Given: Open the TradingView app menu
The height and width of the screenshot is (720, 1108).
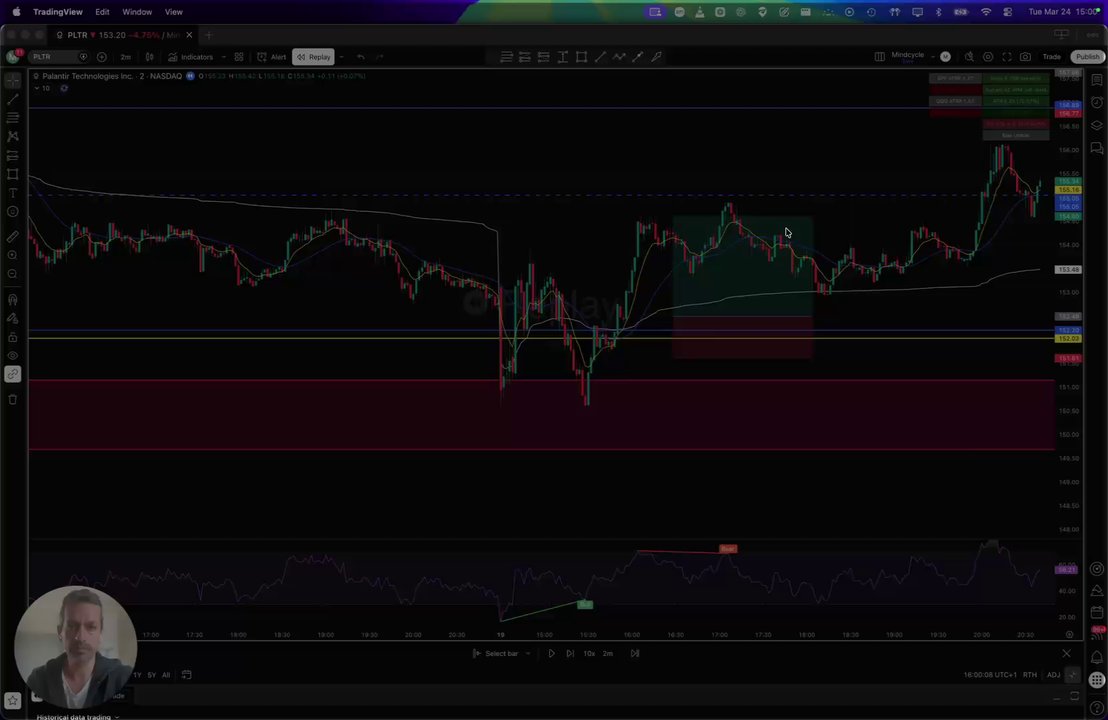Looking at the screenshot, I should (x=58, y=12).
